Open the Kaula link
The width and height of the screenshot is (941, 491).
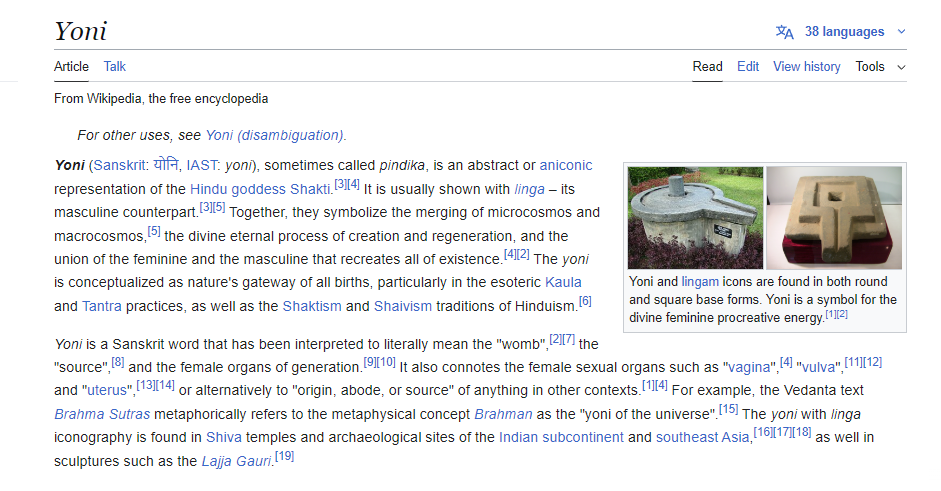coord(563,283)
